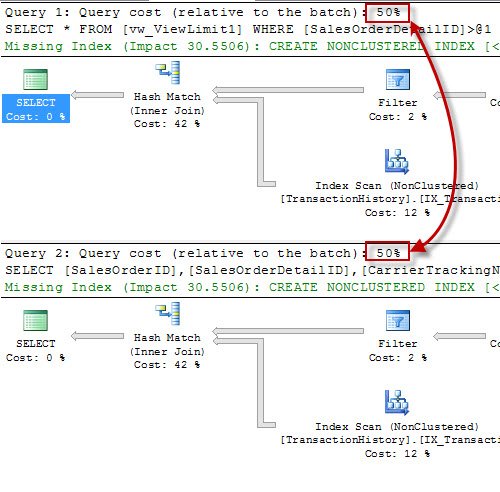Click arrow between Hash Match and SELECT, Query 1
The height and width of the screenshot is (492, 500).
[97, 95]
